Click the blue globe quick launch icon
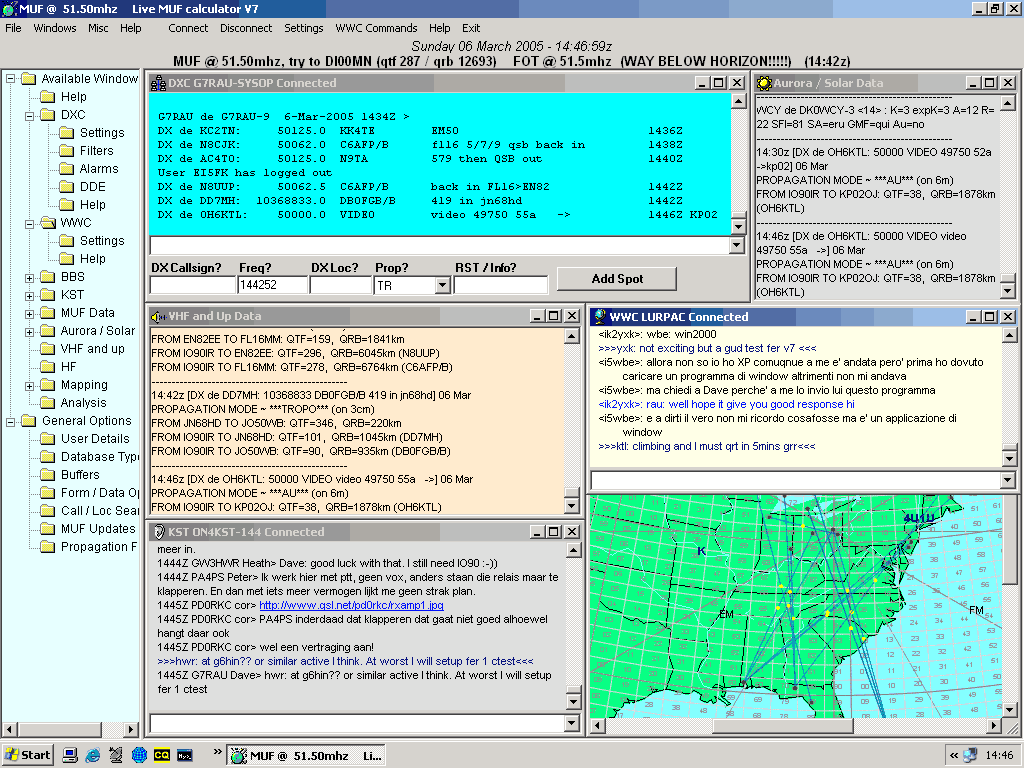The height and width of the screenshot is (768, 1024). [139, 755]
